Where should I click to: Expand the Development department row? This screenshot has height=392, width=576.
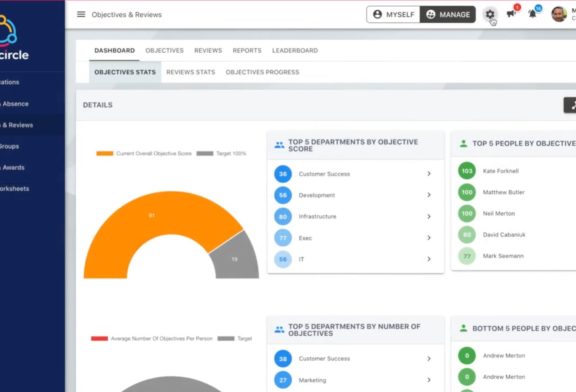[355, 195]
